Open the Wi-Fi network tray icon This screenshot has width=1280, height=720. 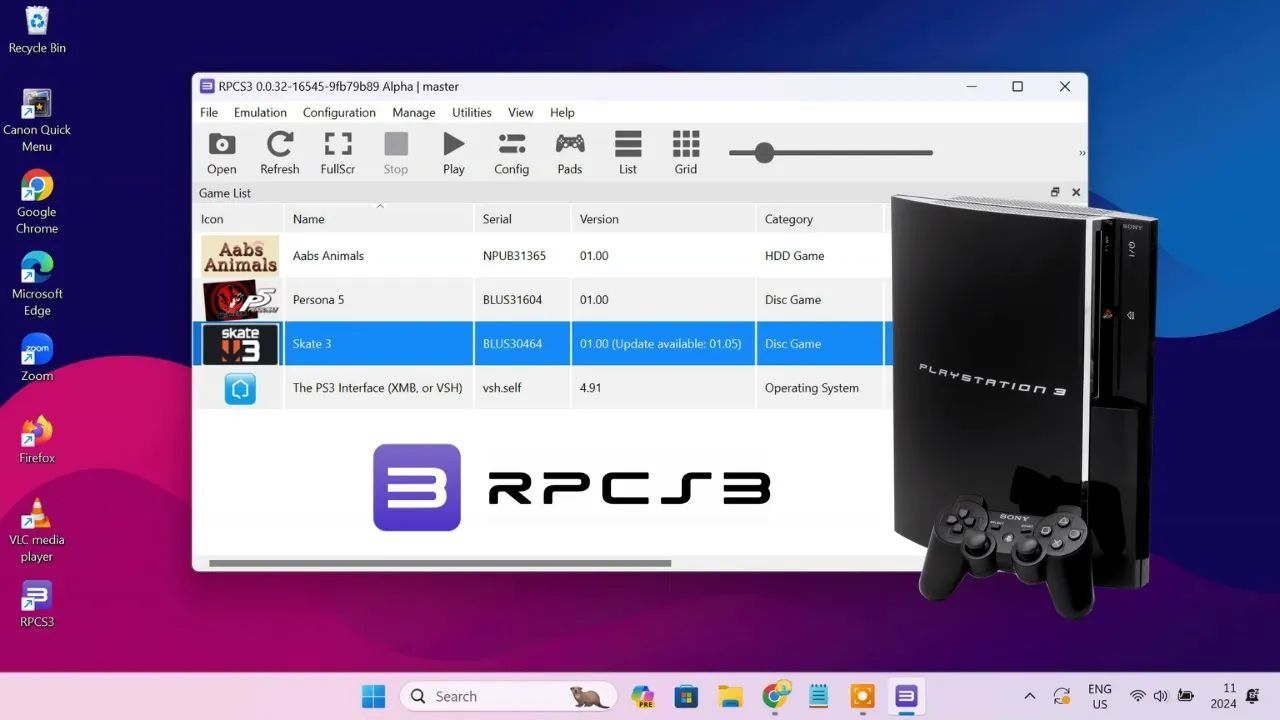[1137, 696]
